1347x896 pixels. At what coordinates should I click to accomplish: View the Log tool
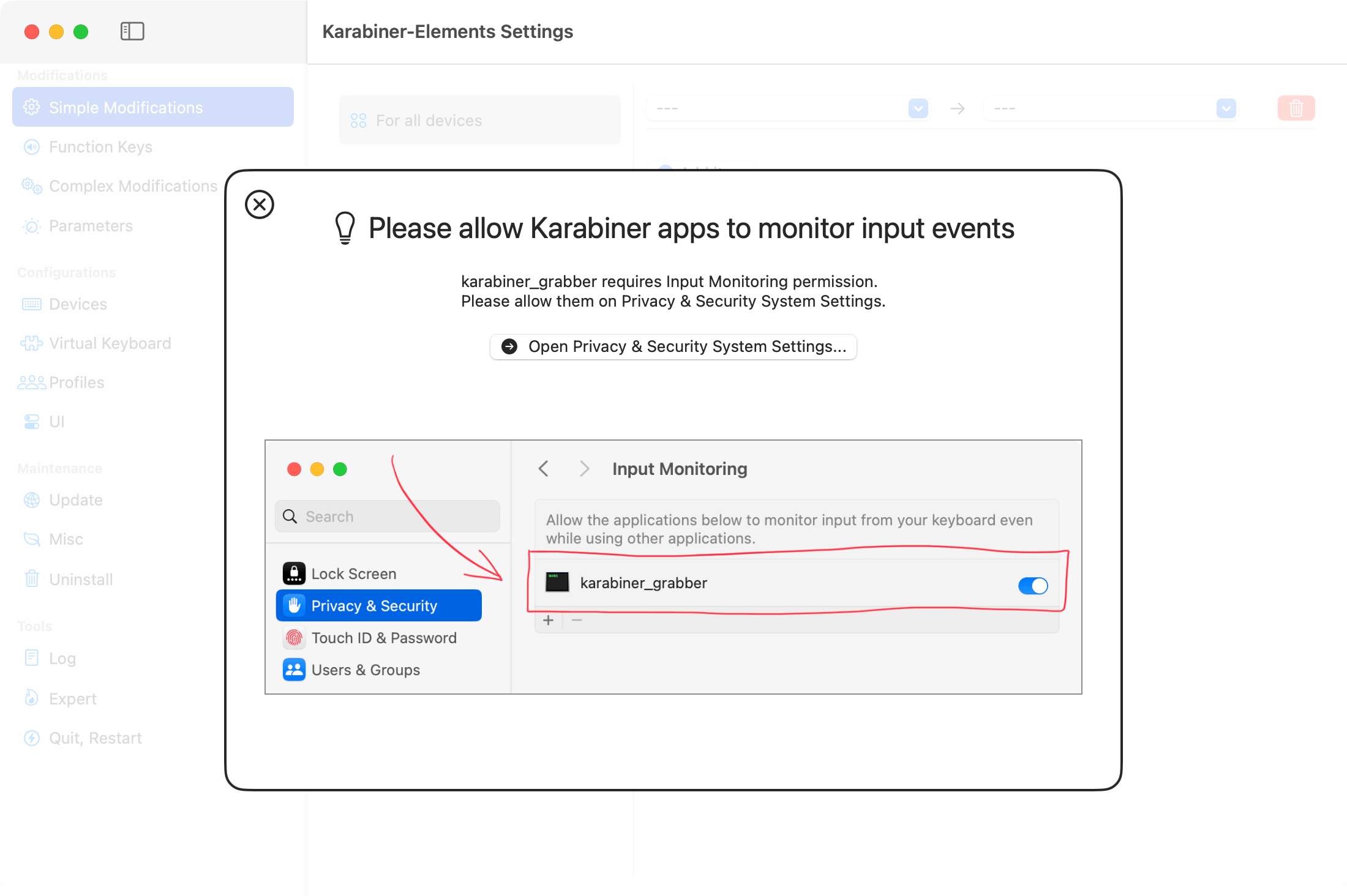tap(62, 659)
